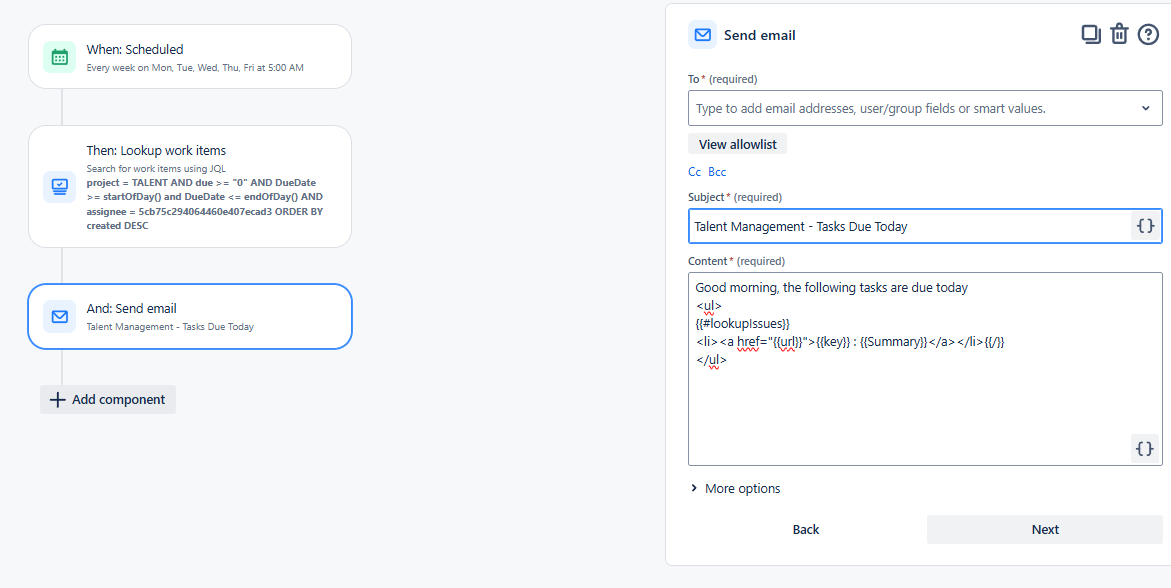Click the envelope icon on the Send email component

[x=59, y=316]
